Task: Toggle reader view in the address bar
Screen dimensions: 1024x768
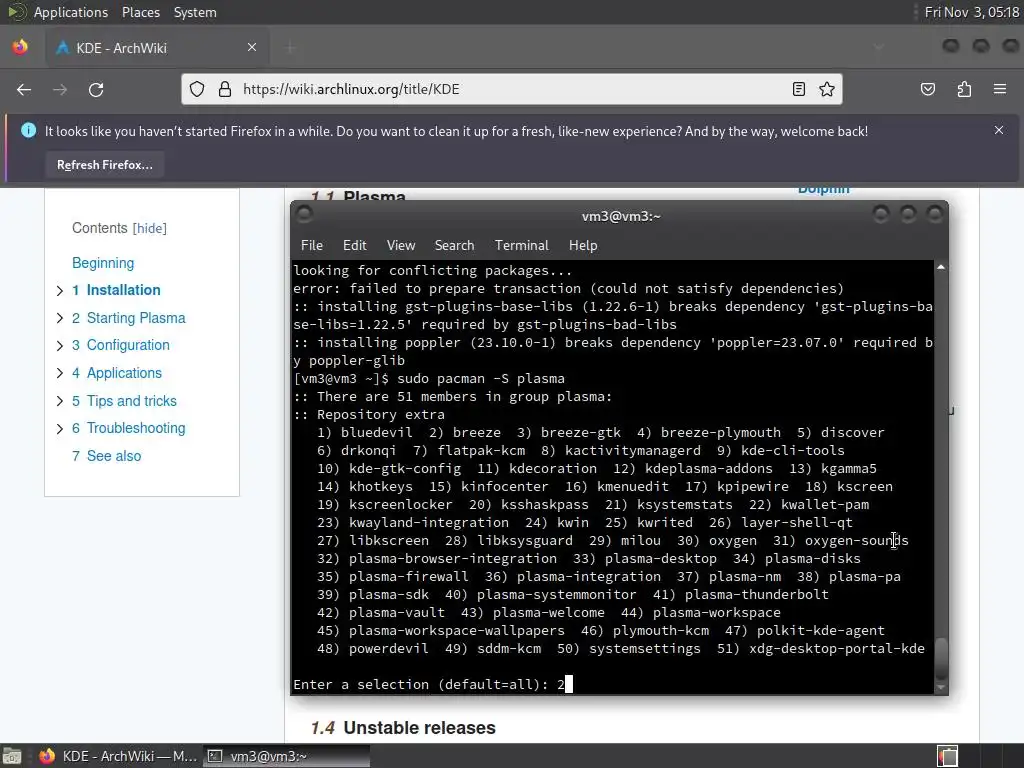Action: [799, 89]
